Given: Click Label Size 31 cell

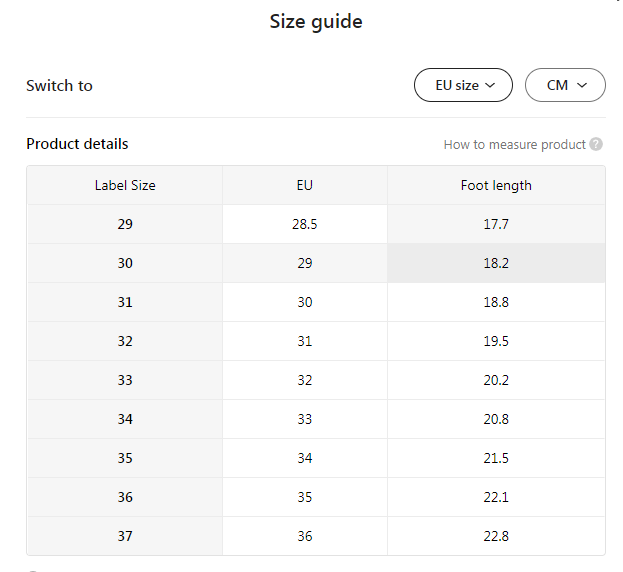Looking at the screenshot, I should point(125,302).
